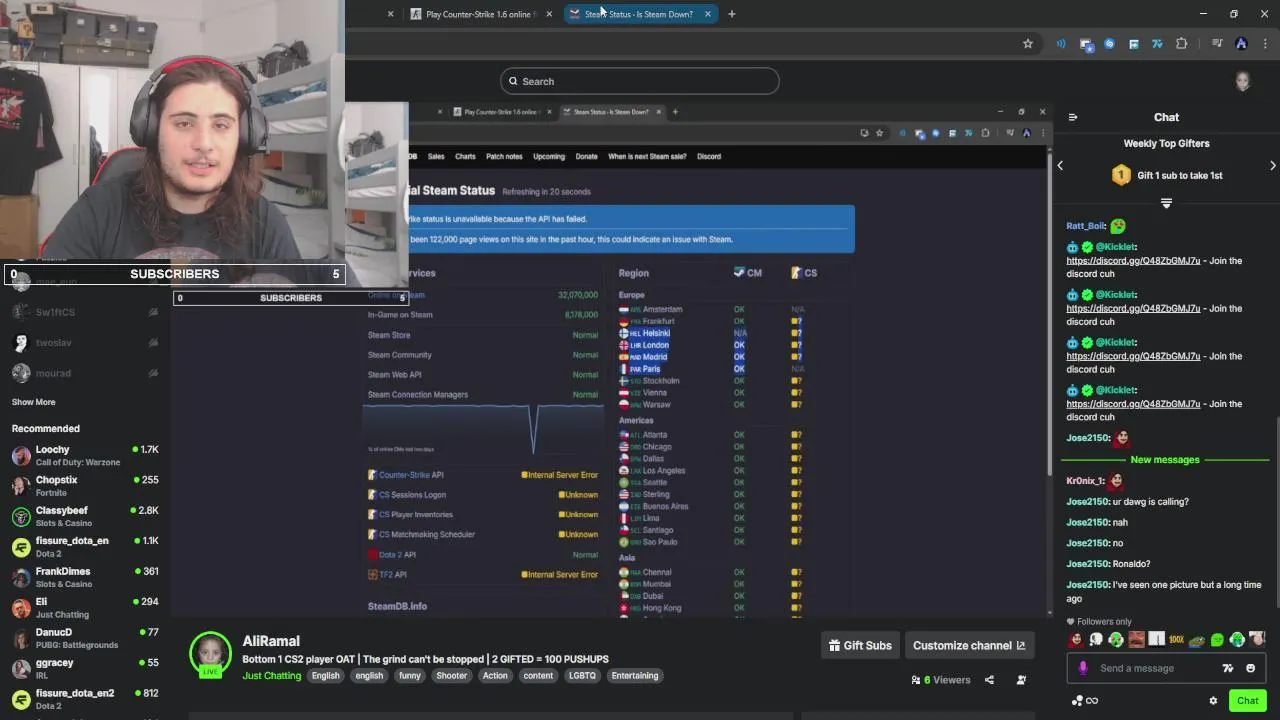
Task: Open the media control playlist icon
Action: (1217, 44)
